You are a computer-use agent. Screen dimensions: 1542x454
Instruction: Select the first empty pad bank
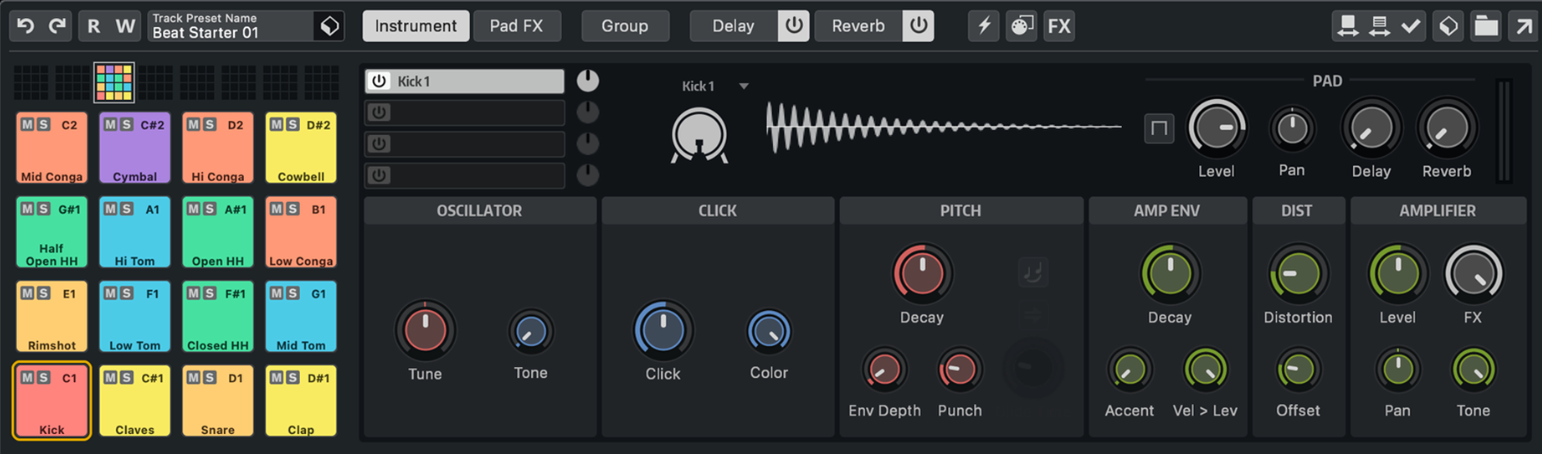click(31, 82)
